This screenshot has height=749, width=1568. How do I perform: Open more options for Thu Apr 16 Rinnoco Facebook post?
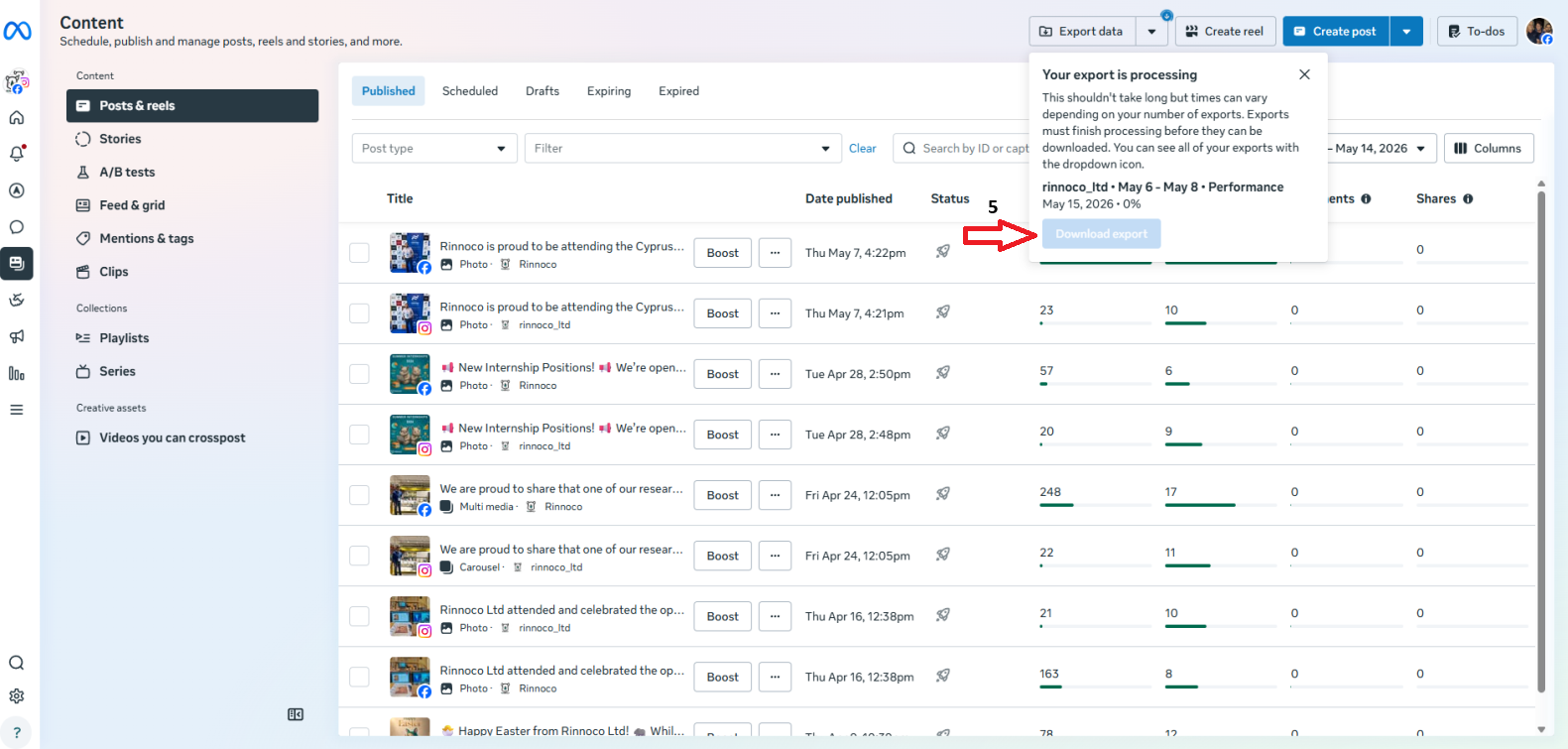tap(775, 677)
